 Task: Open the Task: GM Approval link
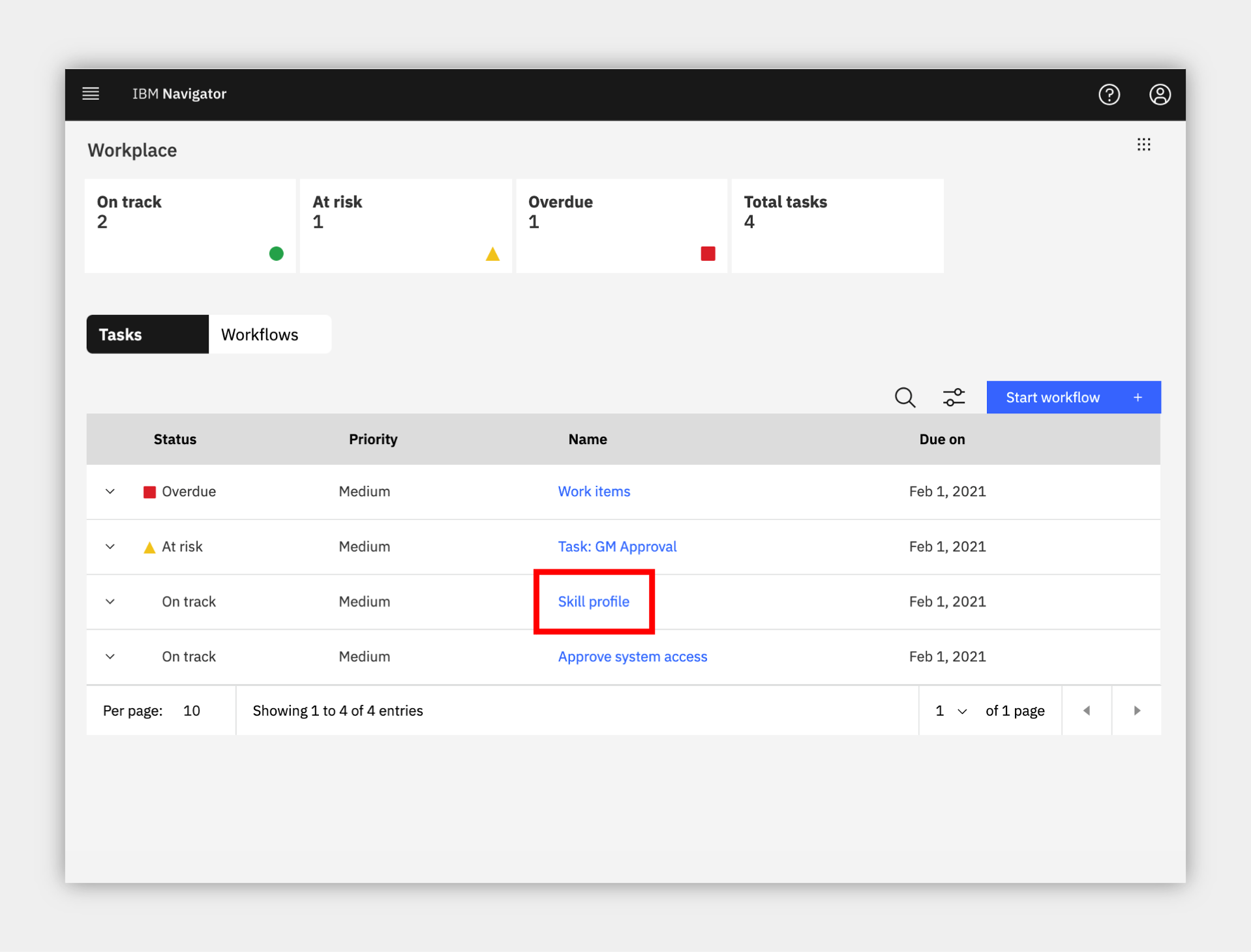click(x=617, y=546)
